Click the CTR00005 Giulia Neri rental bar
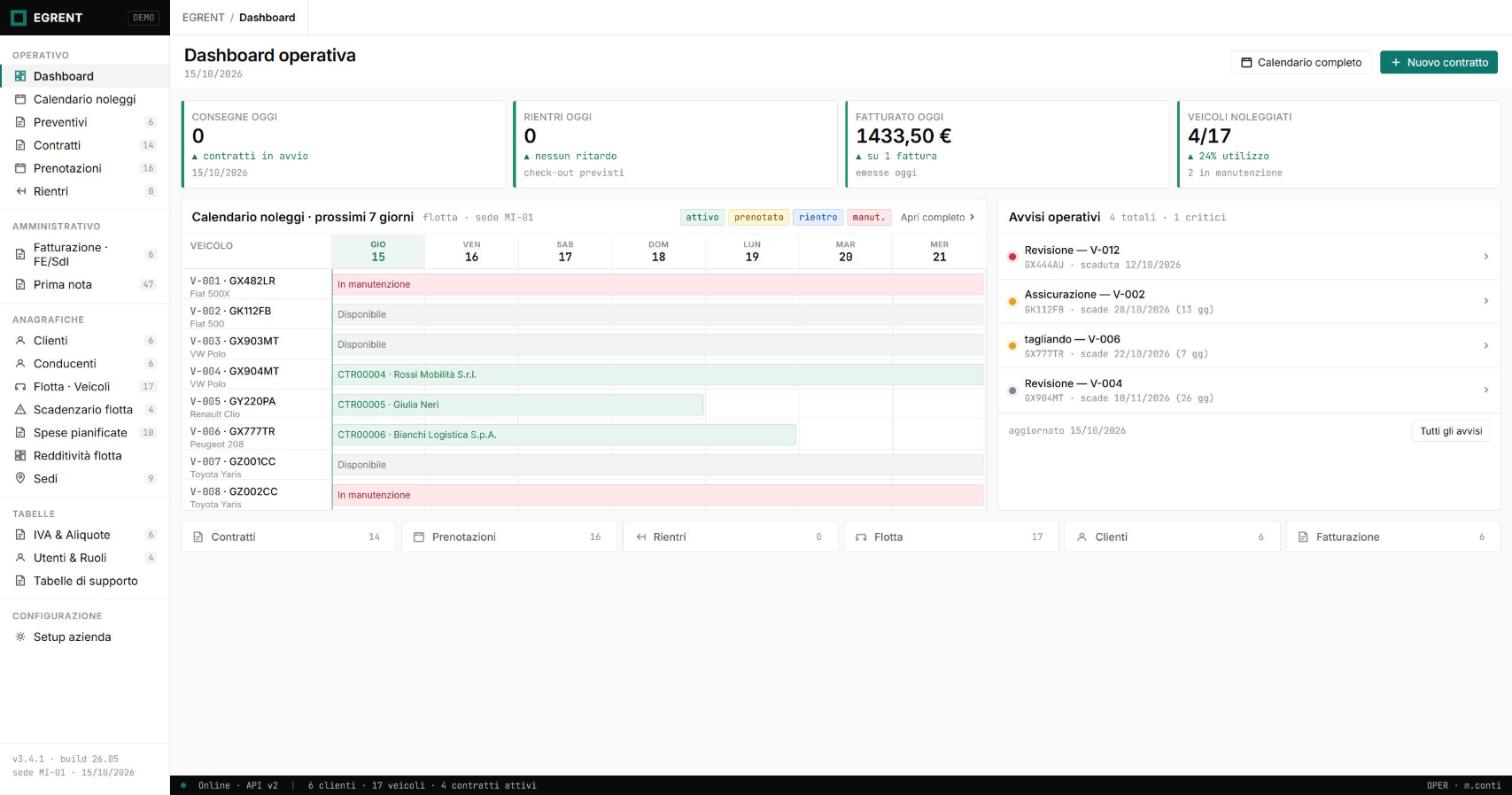Viewport: 1512px width, 795px height. (518, 405)
